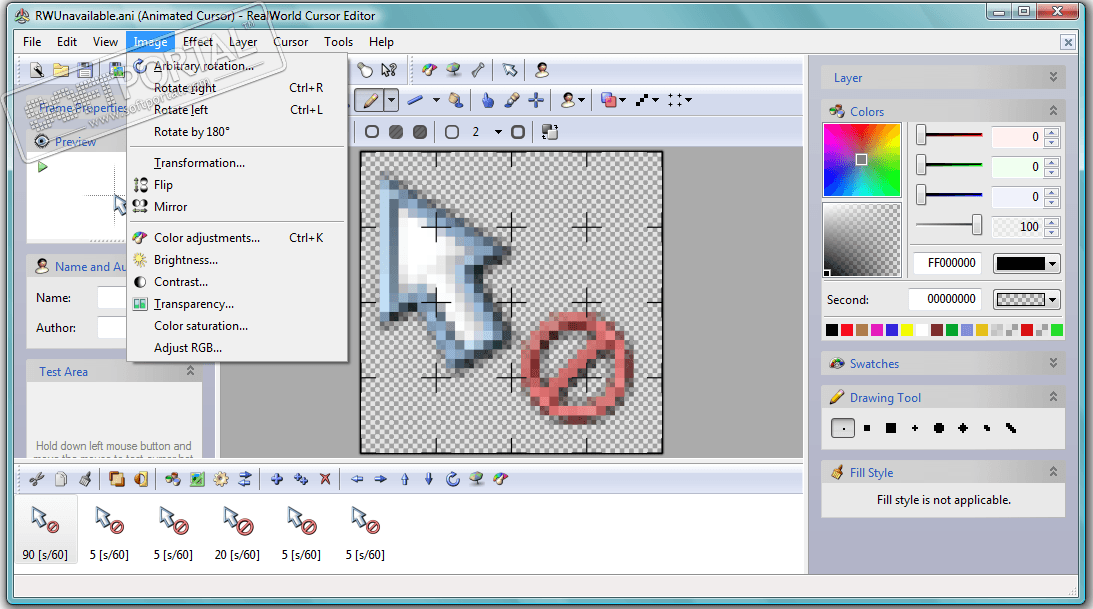The width and height of the screenshot is (1093, 609).
Task: Select the single-pixel dot brush shape
Action: tap(843, 428)
